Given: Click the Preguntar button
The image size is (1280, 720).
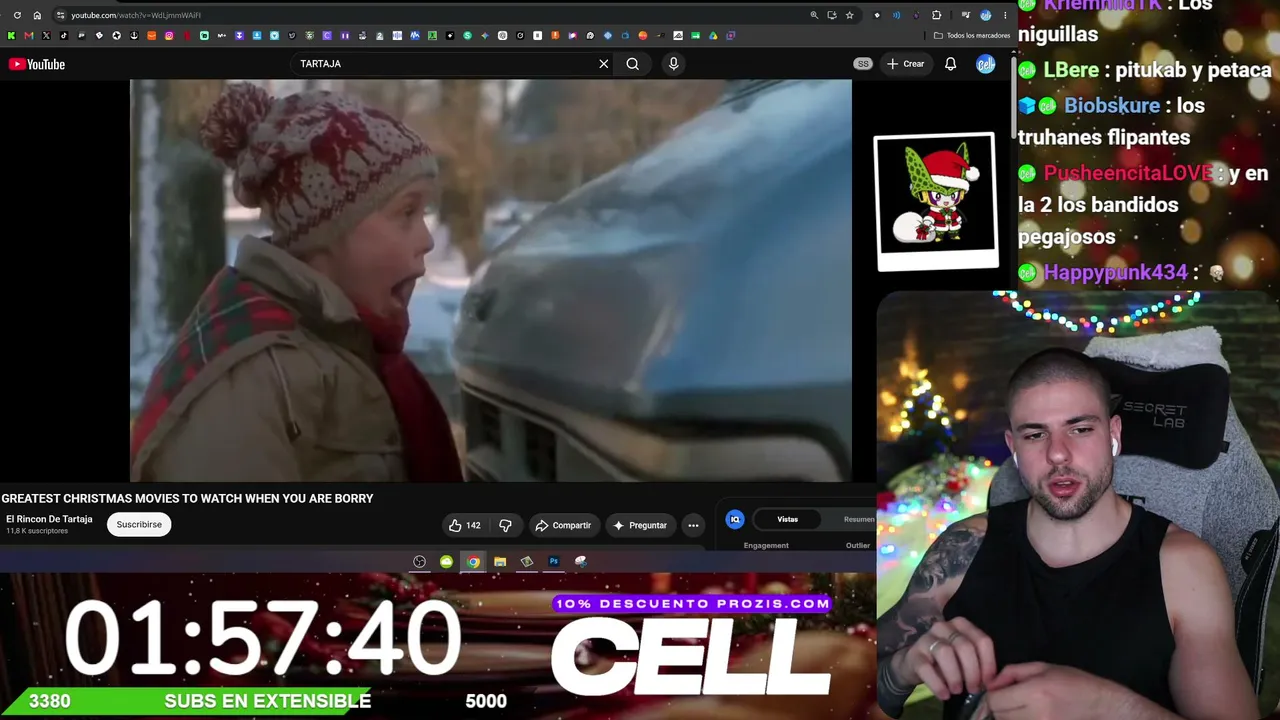Looking at the screenshot, I should pos(640,525).
